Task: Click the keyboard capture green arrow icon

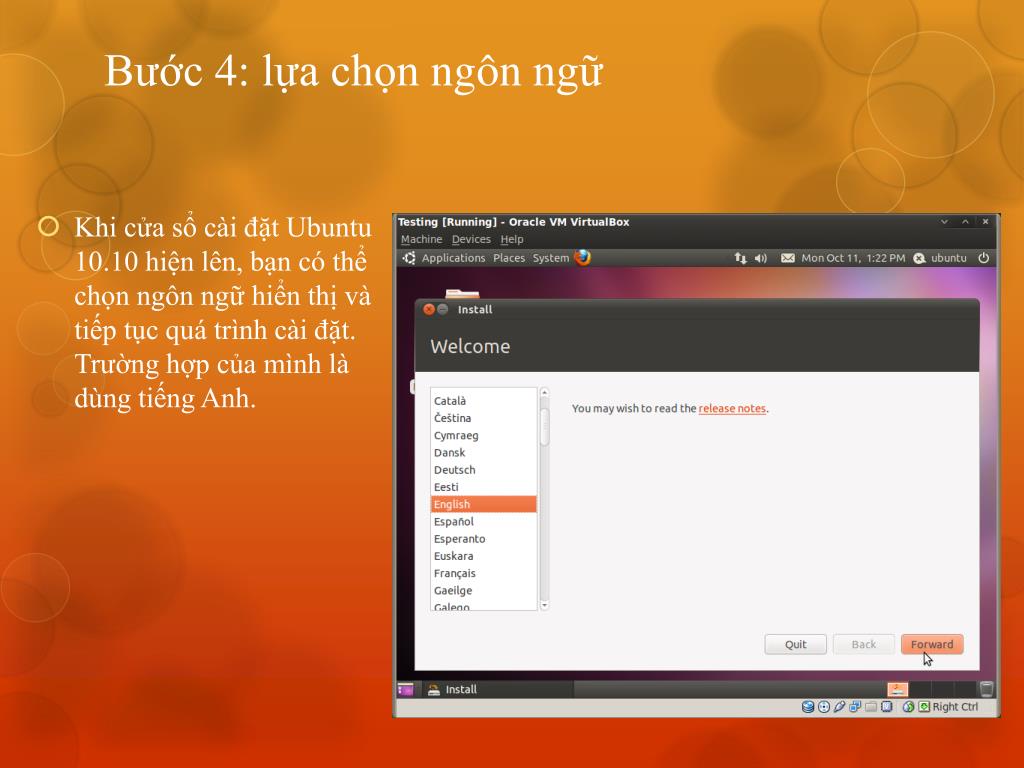Action: pyautogui.click(x=924, y=707)
